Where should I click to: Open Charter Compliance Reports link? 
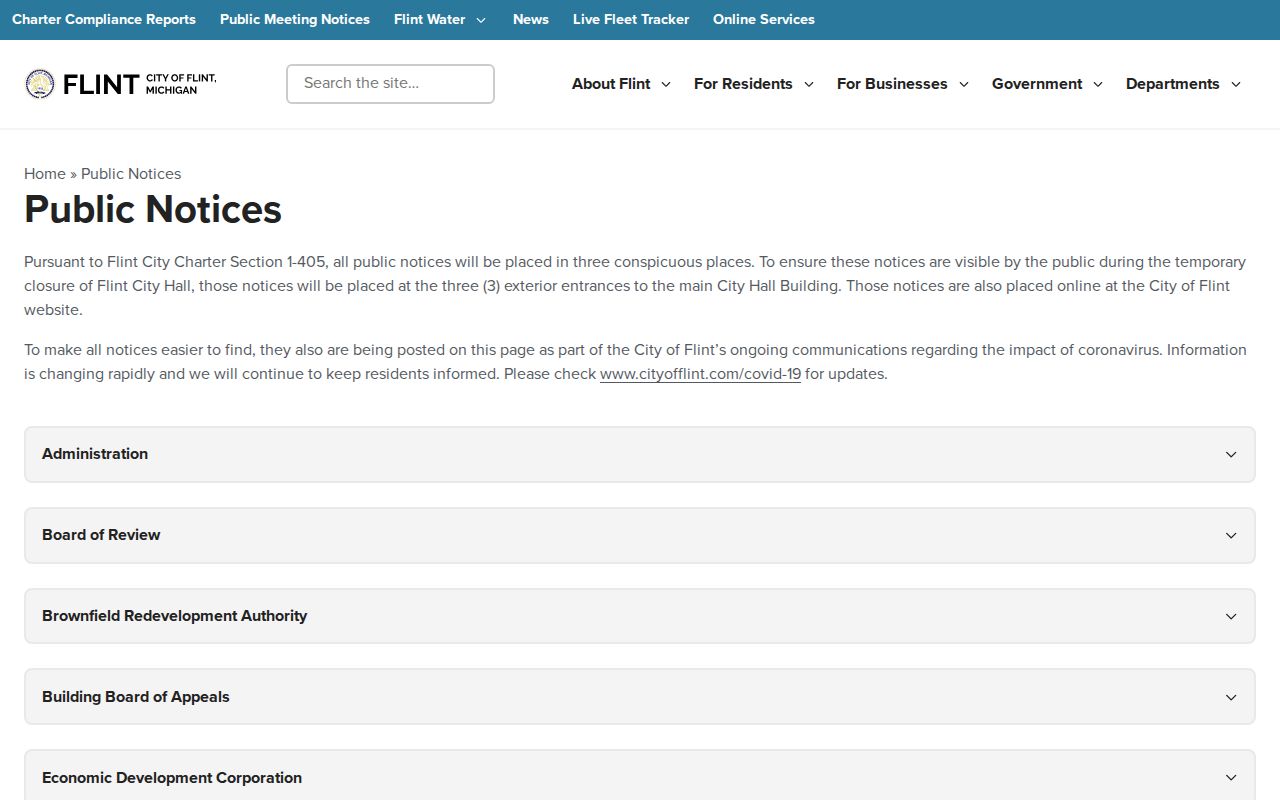pyautogui.click(x=104, y=19)
